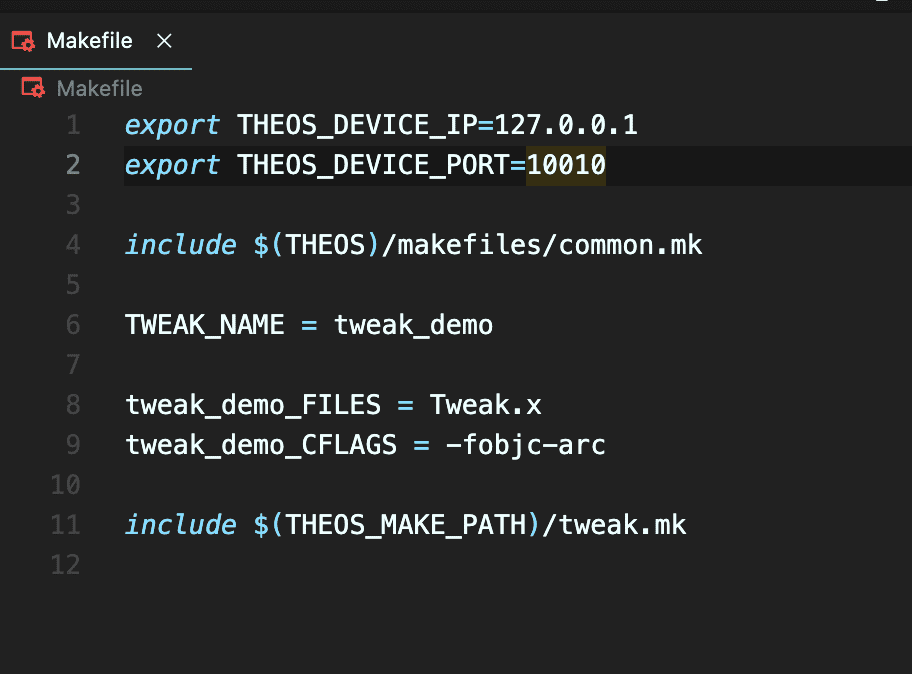
Task: Click the IP address 127.0.0.1
Action: click(x=566, y=125)
